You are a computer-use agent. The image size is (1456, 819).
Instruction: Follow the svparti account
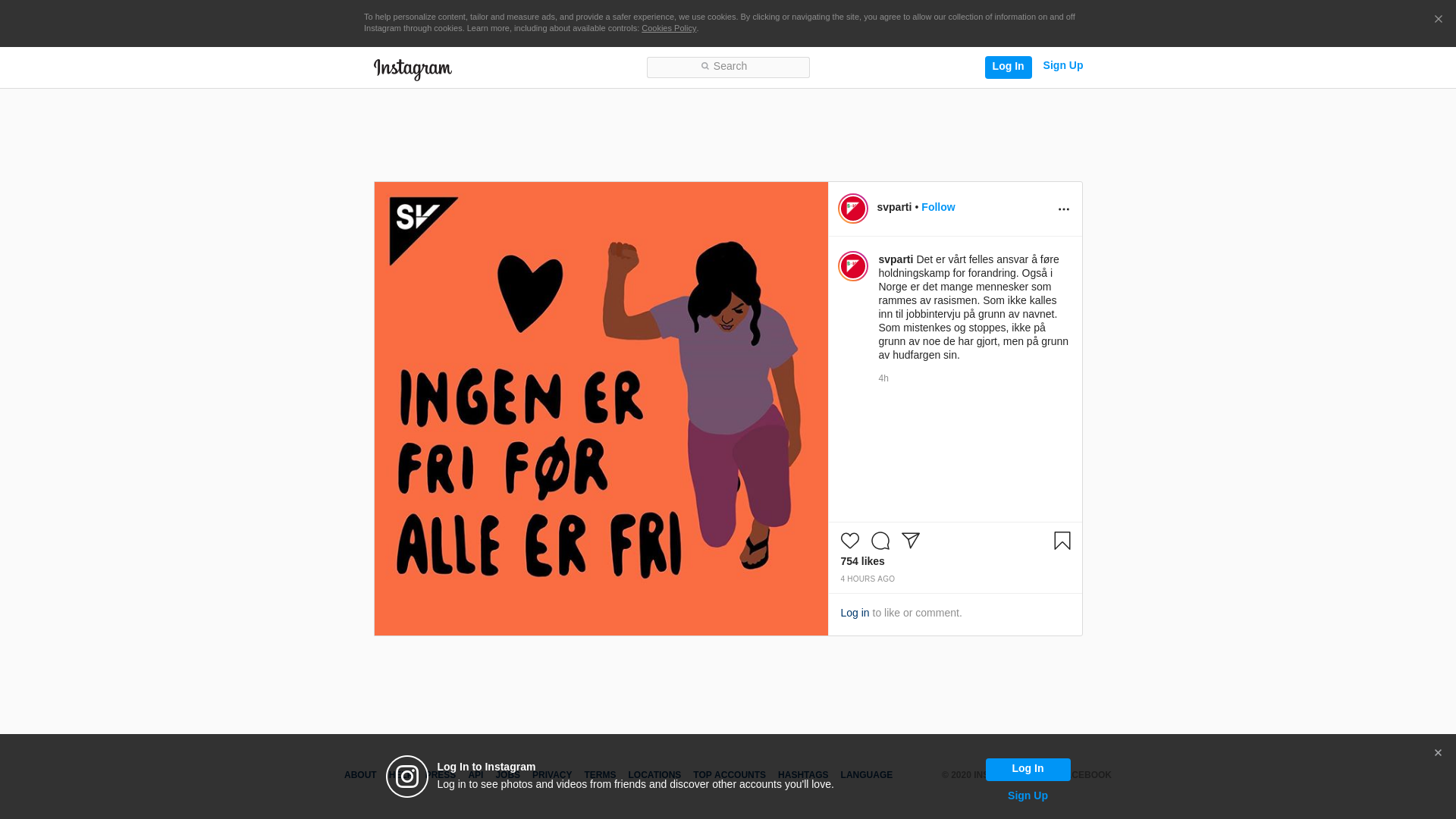point(938,207)
